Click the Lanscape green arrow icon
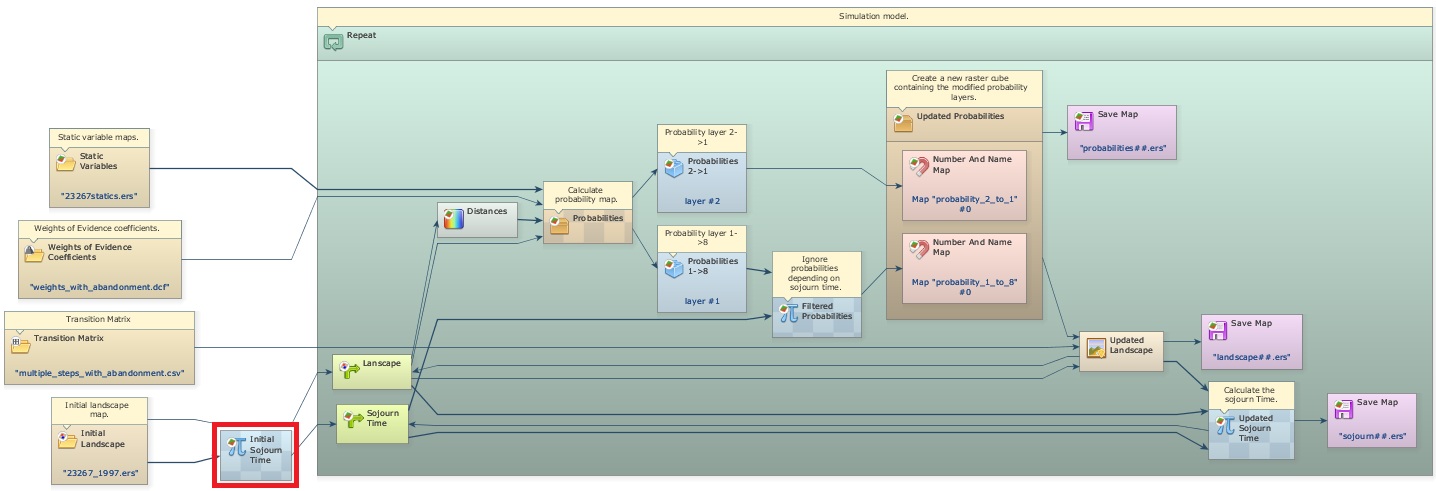The image size is (1436, 491). click(348, 370)
